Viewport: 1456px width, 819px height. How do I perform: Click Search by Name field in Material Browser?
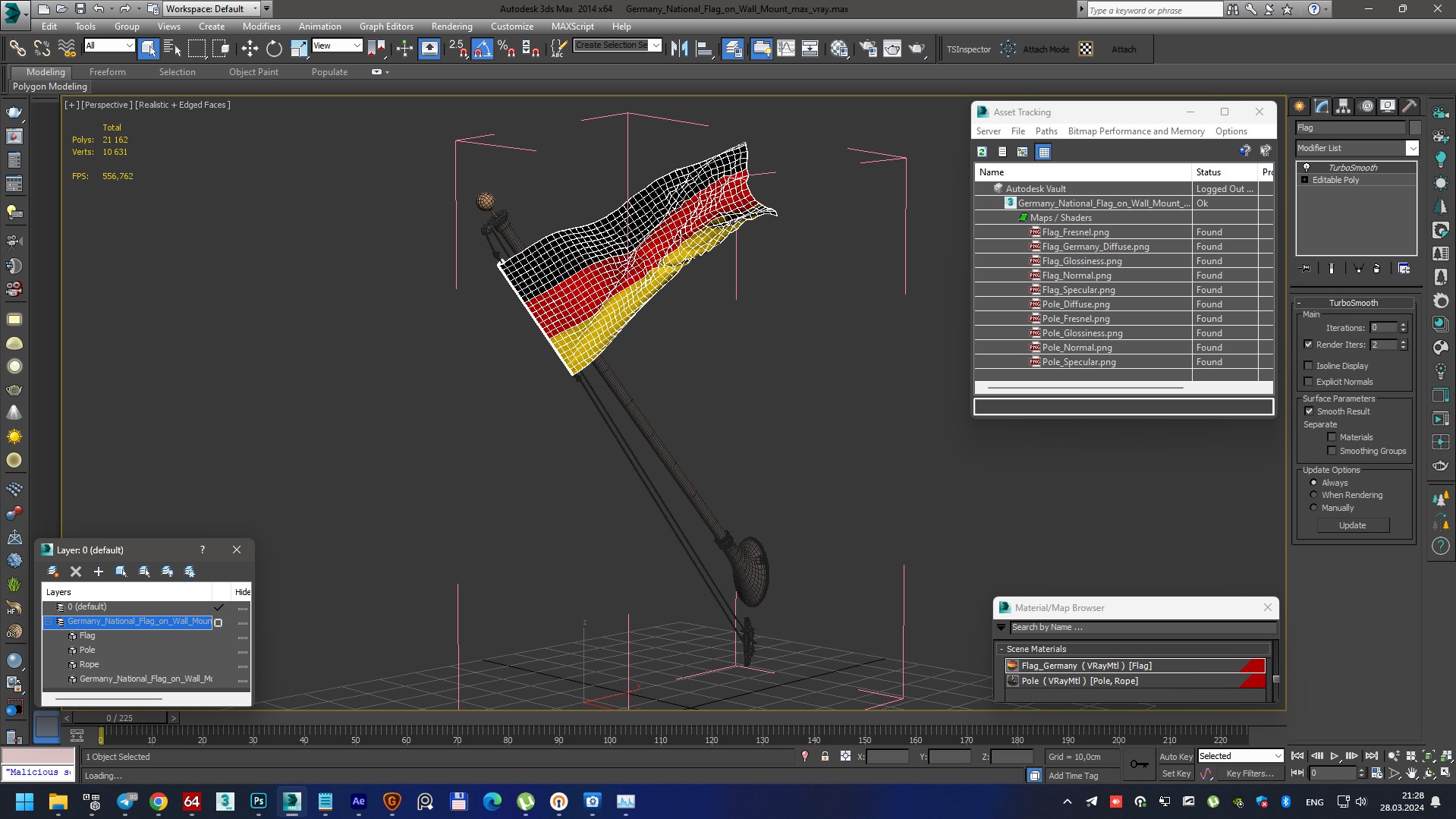pos(1143,628)
